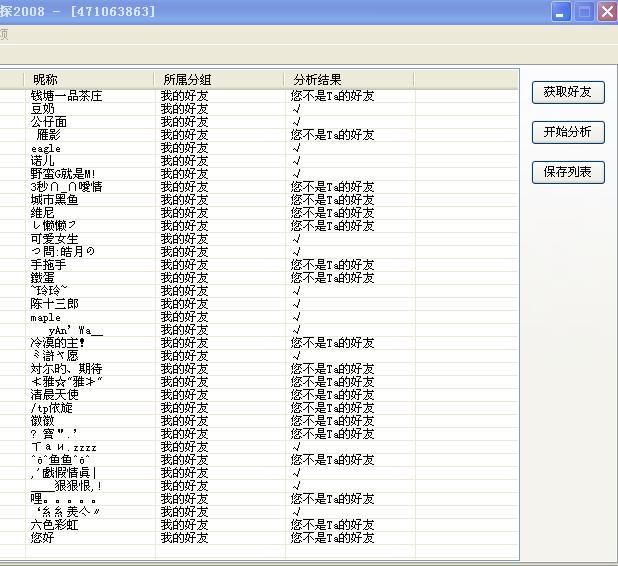Sort by the 昵称 column header
Screen dimensions: 618x566
click(46, 79)
